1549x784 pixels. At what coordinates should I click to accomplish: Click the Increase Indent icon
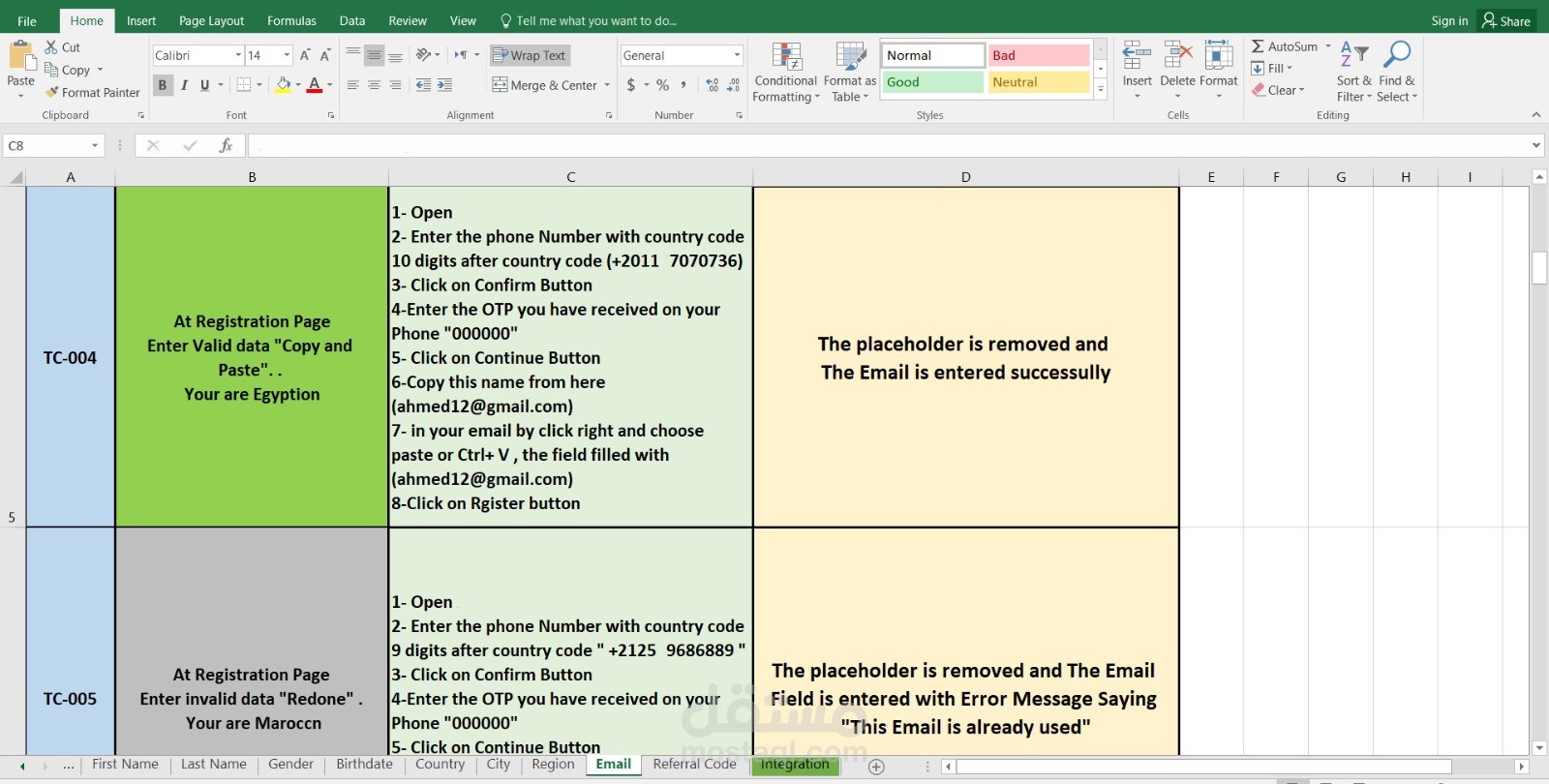click(x=444, y=85)
